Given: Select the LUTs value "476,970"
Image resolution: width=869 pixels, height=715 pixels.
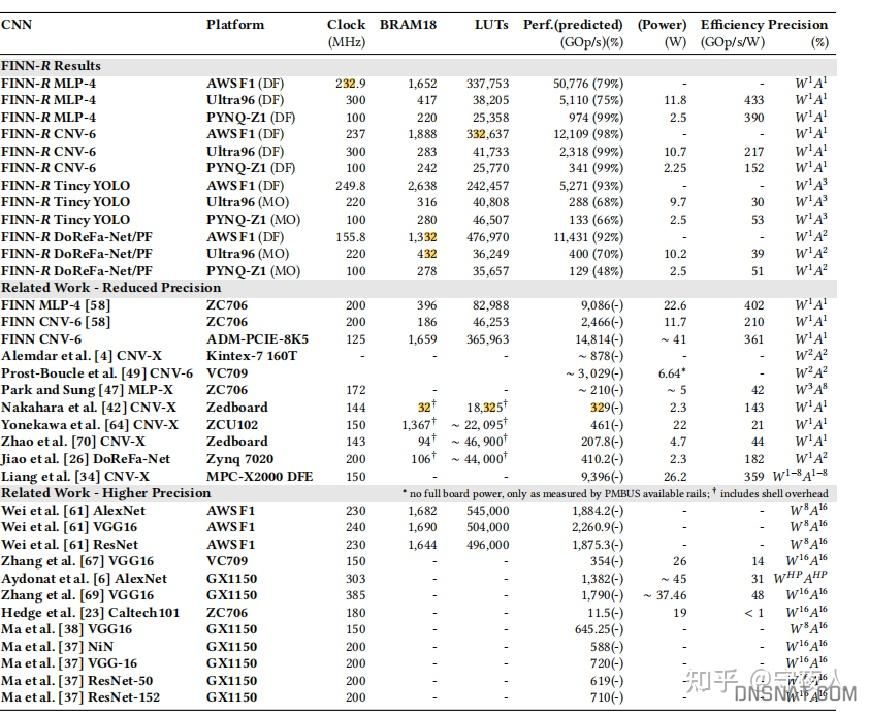Looking at the screenshot, I should (488, 237).
